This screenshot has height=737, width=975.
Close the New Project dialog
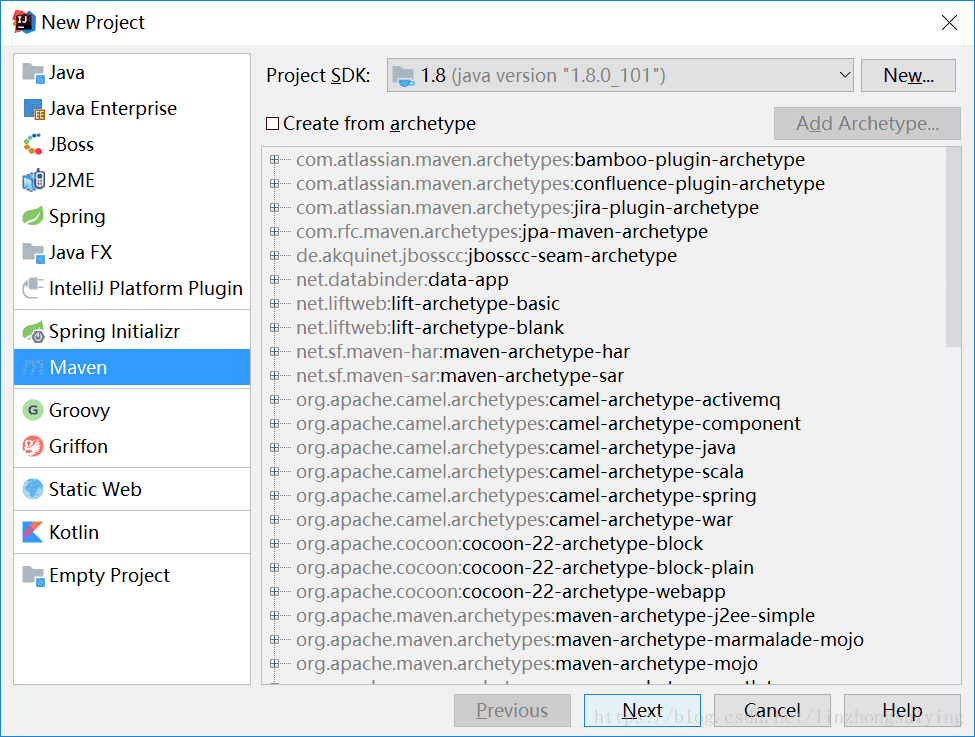click(x=949, y=23)
